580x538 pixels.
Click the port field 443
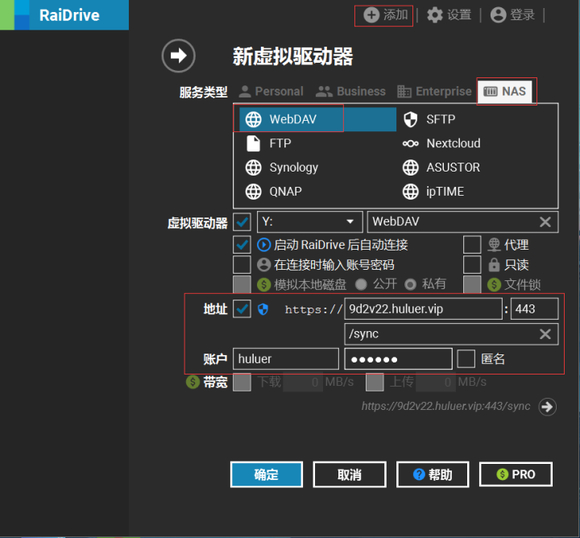[534, 309]
